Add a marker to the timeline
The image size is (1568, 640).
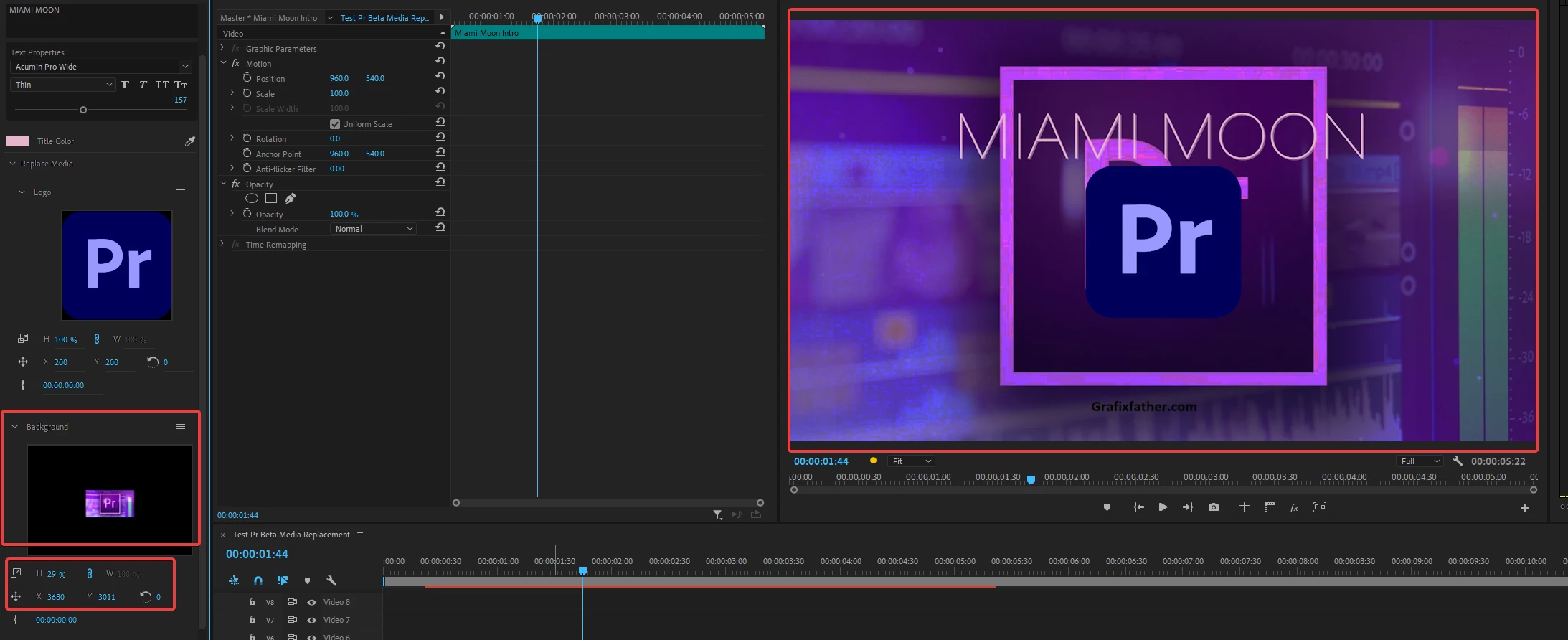point(307,580)
